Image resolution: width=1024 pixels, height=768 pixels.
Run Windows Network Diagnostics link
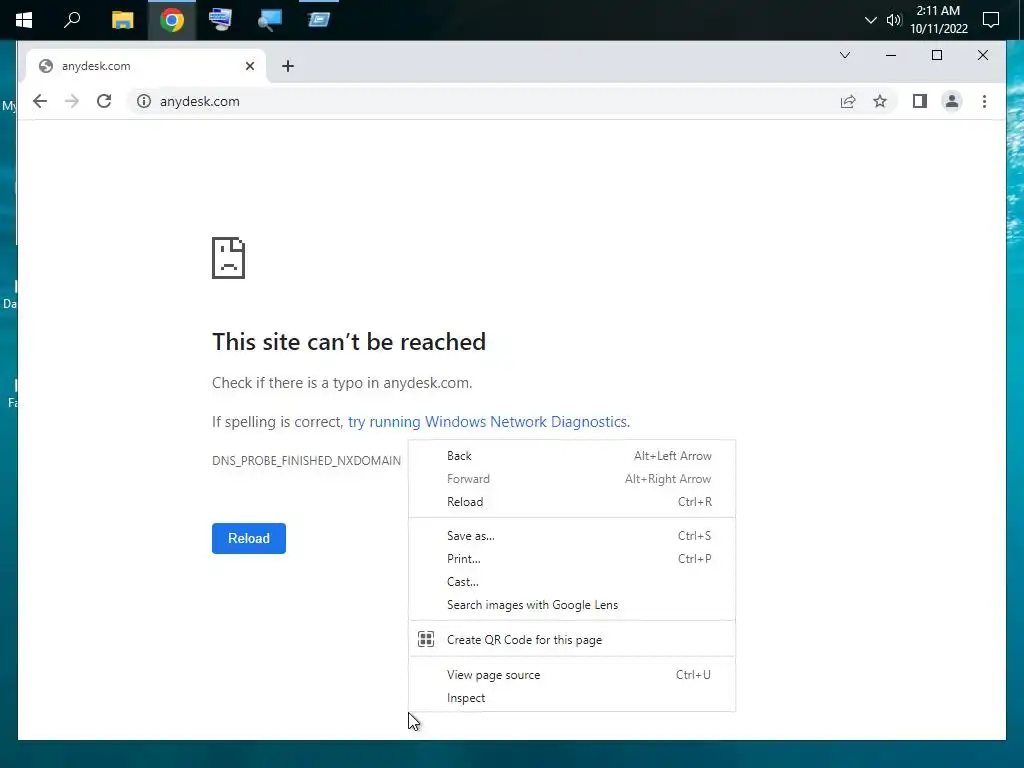pos(488,422)
